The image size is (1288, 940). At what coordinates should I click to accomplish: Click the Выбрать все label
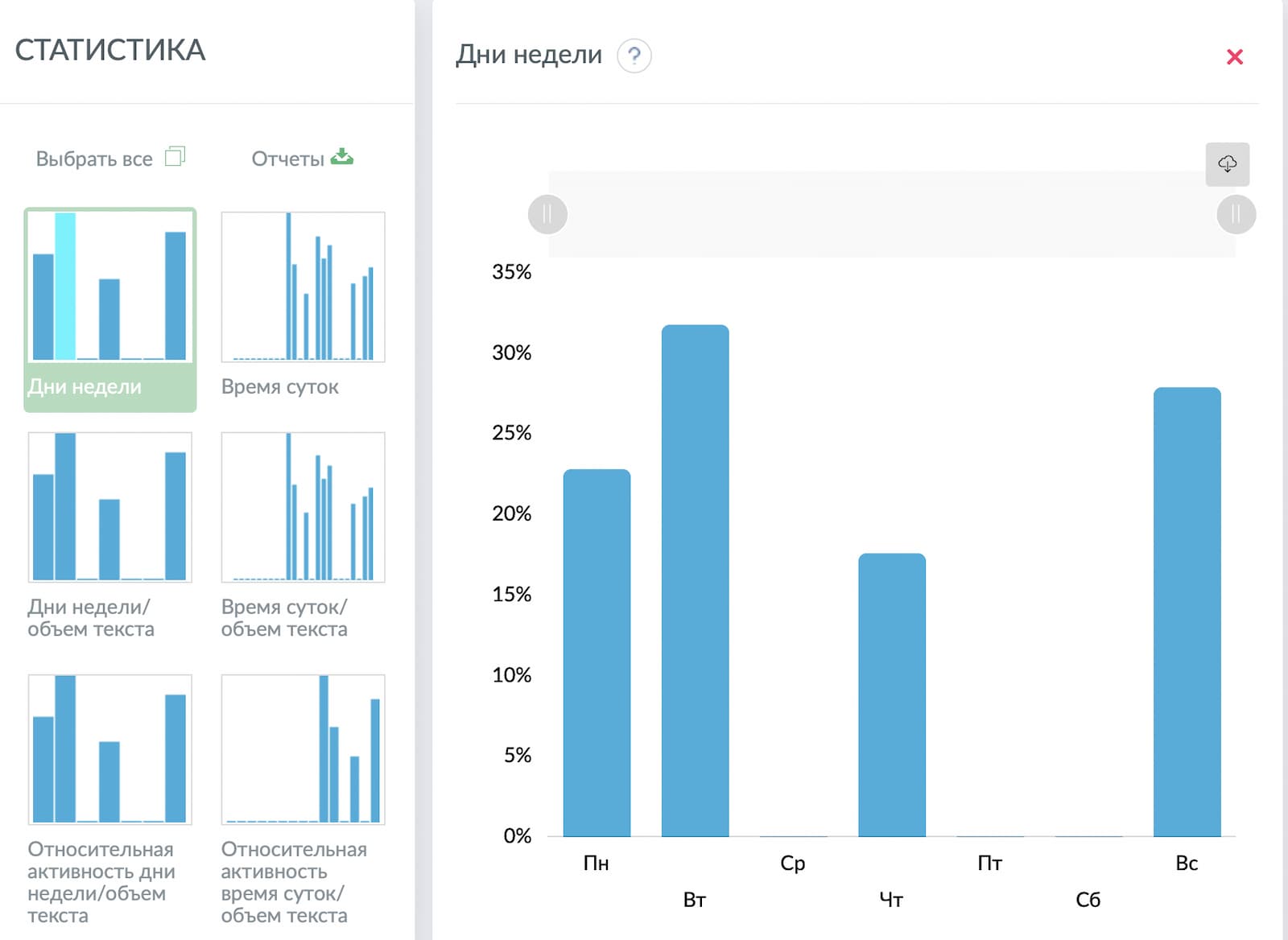click(x=94, y=159)
